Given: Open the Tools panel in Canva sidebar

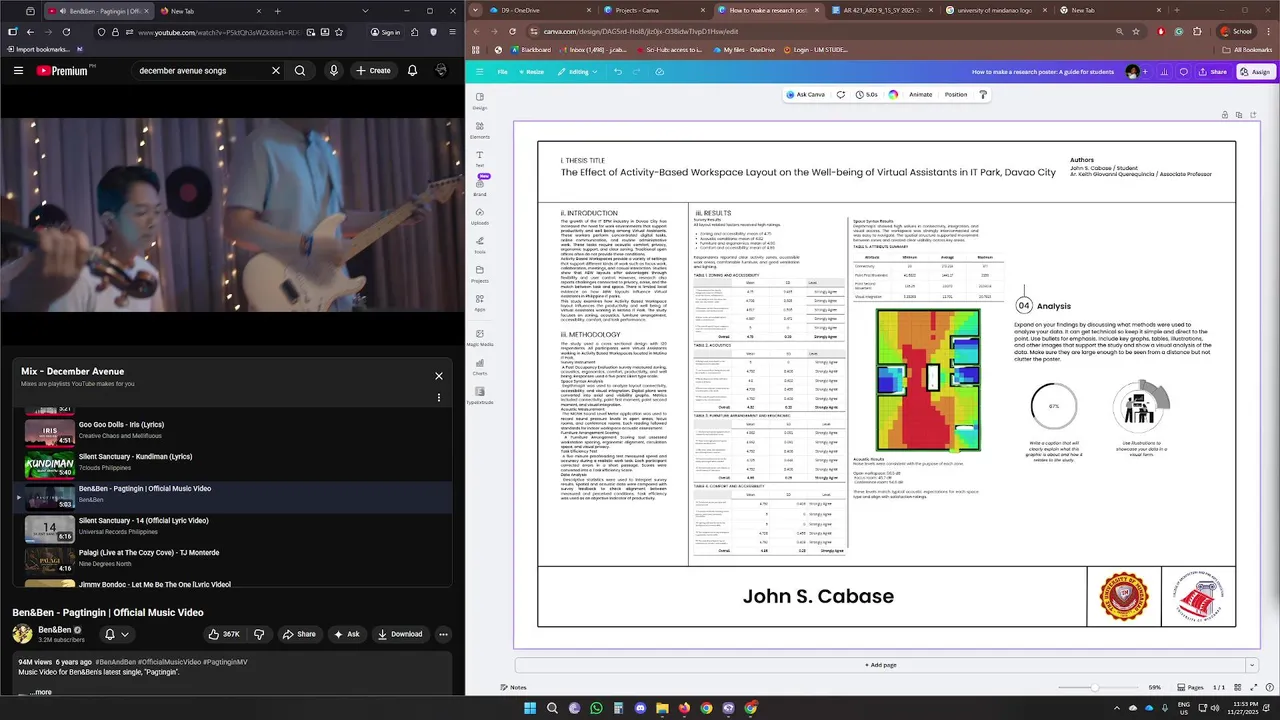Looking at the screenshot, I should pyautogui.click(x=480, y=245).
